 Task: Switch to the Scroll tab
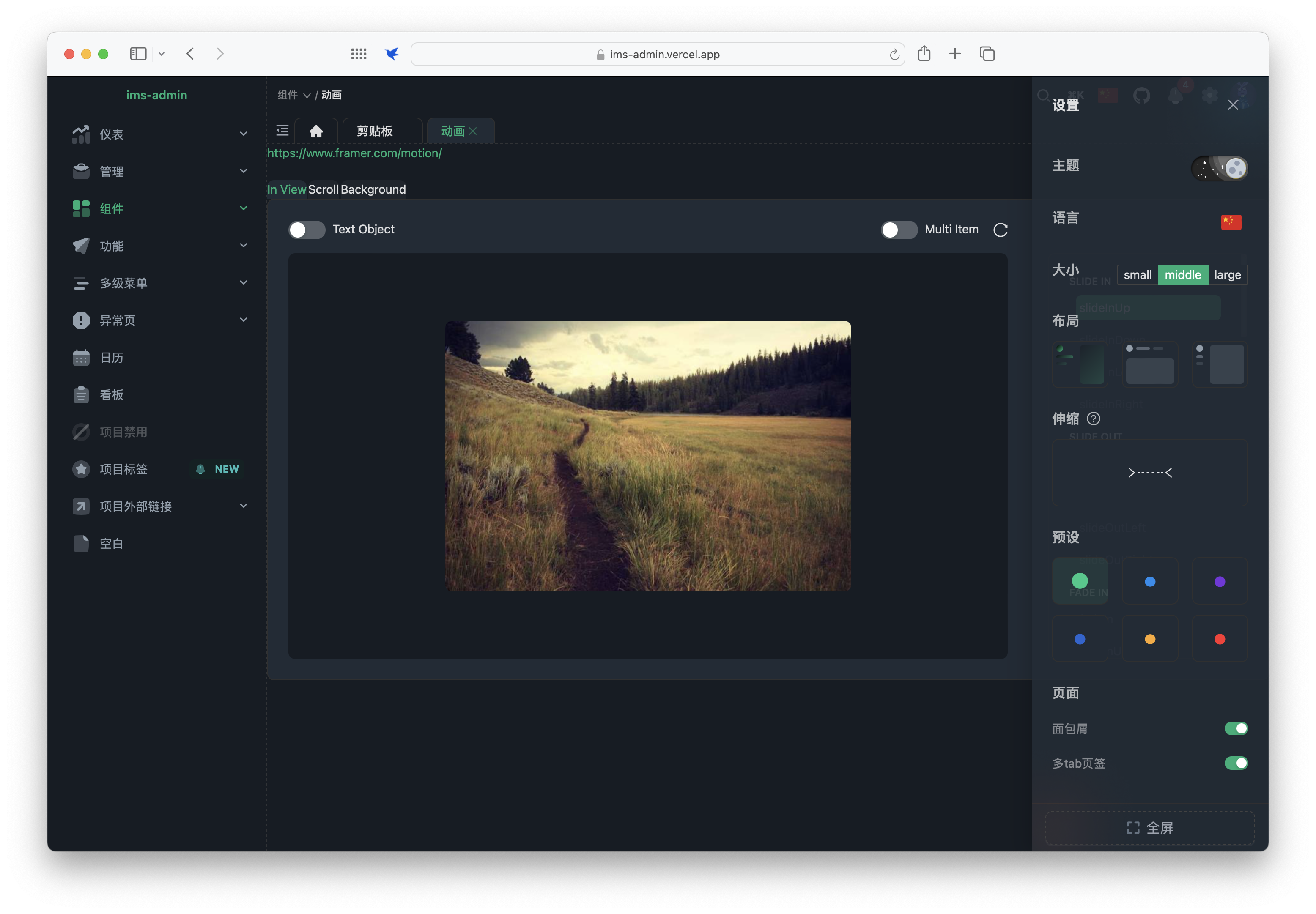323,189
